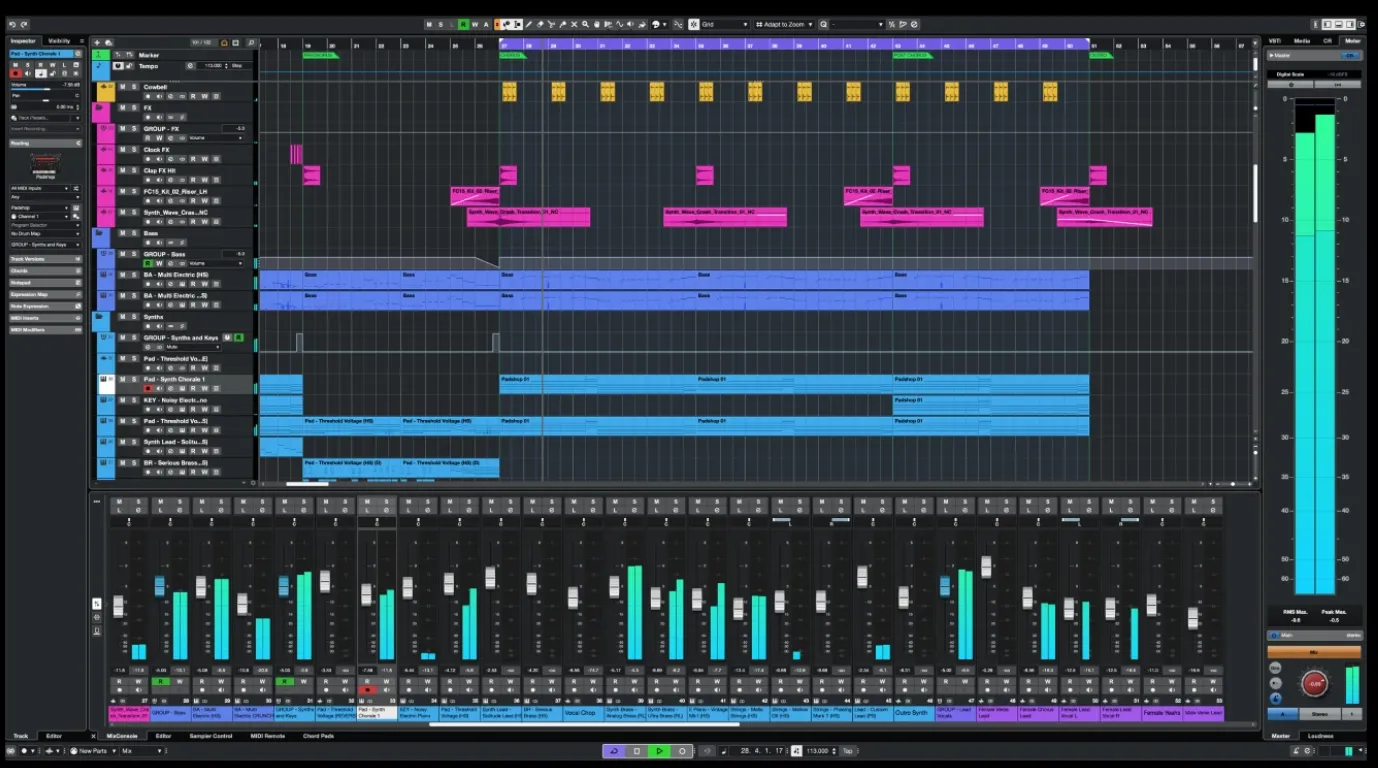Click Pad - Synth Chorale 1 mixer fader
This screenshot has width=1378, height=768.
coord(366,594)
